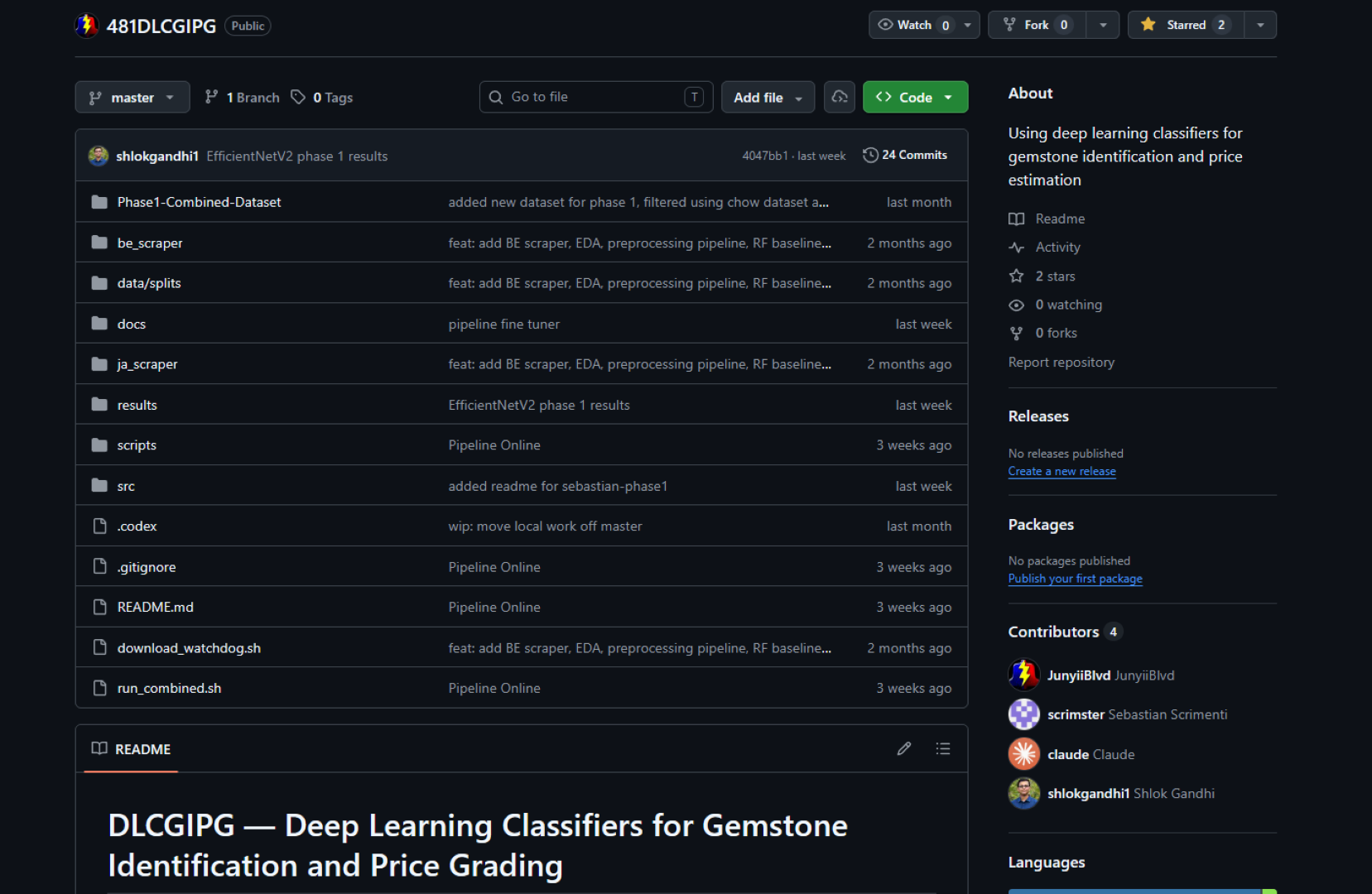Click the Fork button
1372x894 pixels.
tap(1037, 25)
